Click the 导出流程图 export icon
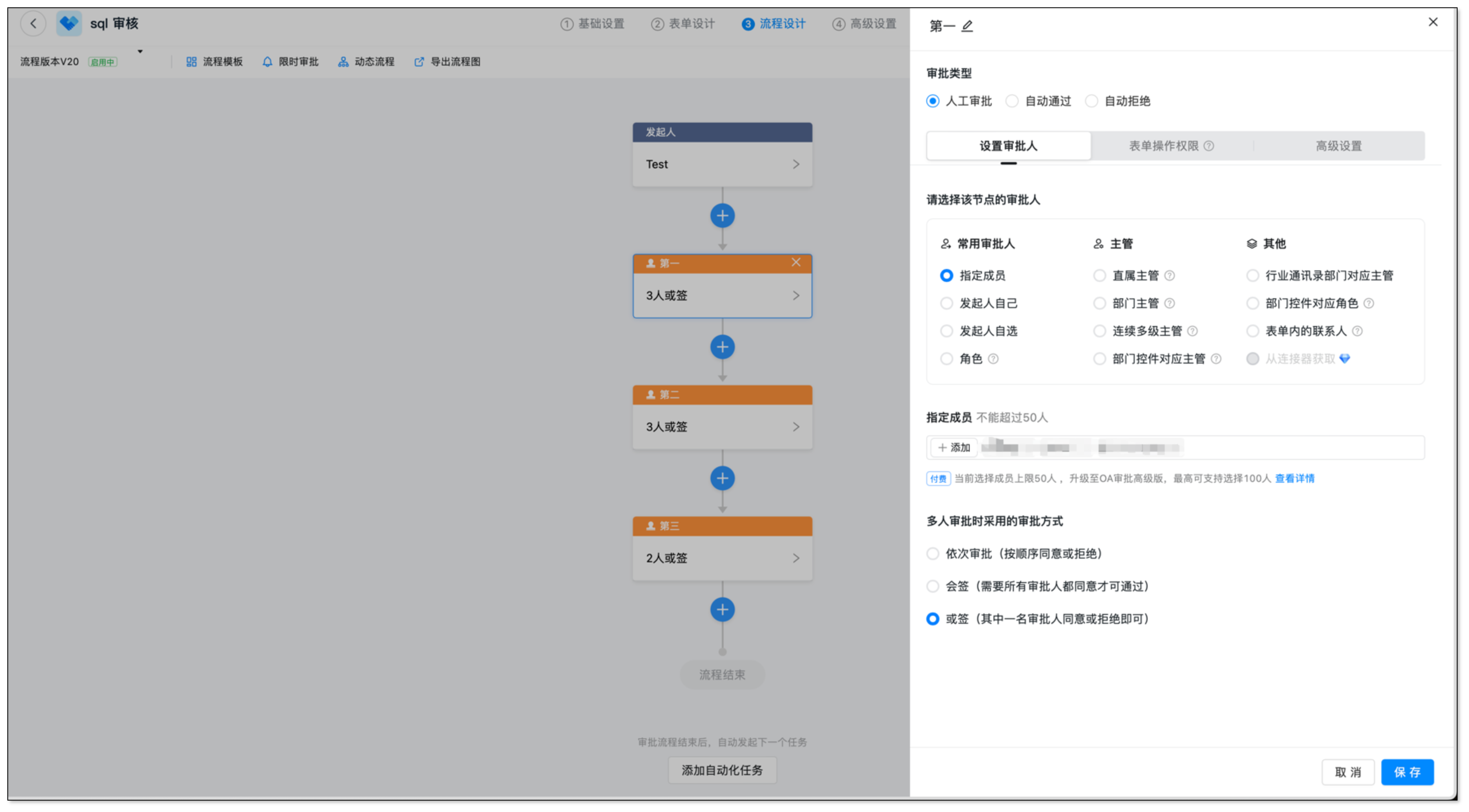The height and width of the screenshot is (812, 1469). [419, 62]
